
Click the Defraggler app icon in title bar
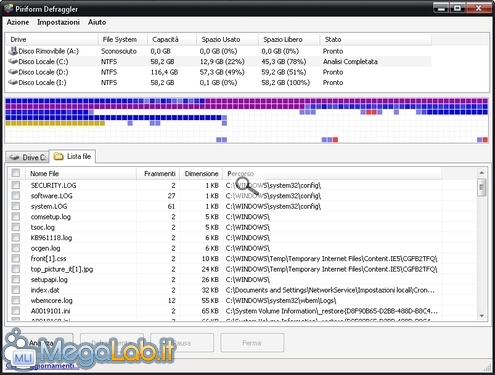tap(8, 8)
